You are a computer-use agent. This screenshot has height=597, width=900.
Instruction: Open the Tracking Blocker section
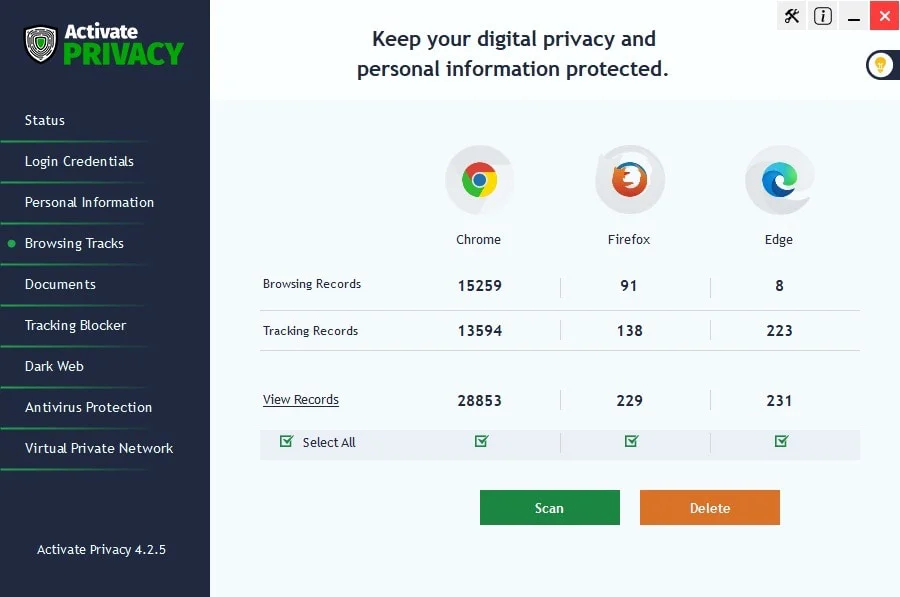(x=75, y=325)
